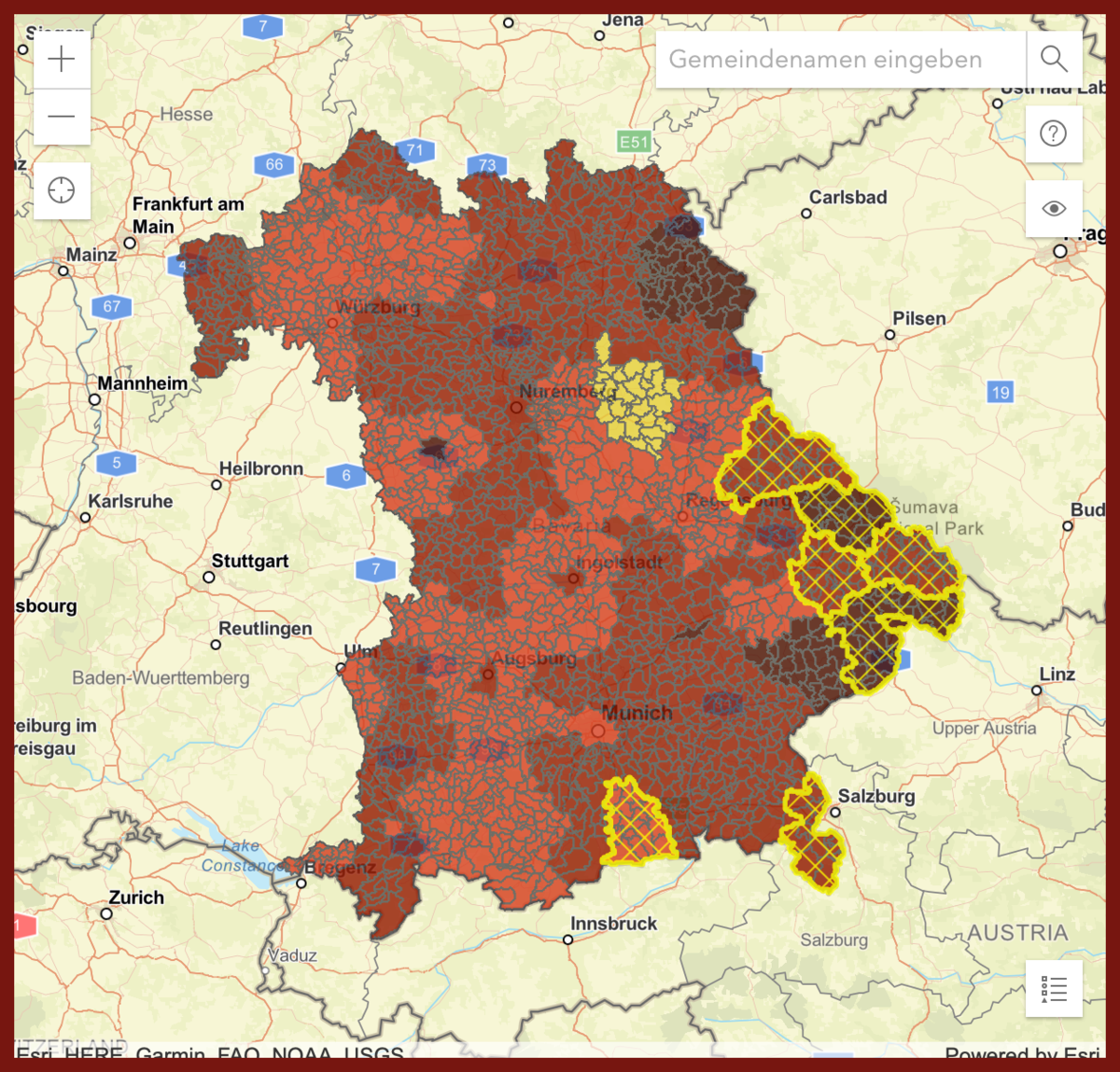The height and width of the screenshot is (1072, 1120).
Task: Click the 'Upper Austria' region label
Action: [985, 729]
